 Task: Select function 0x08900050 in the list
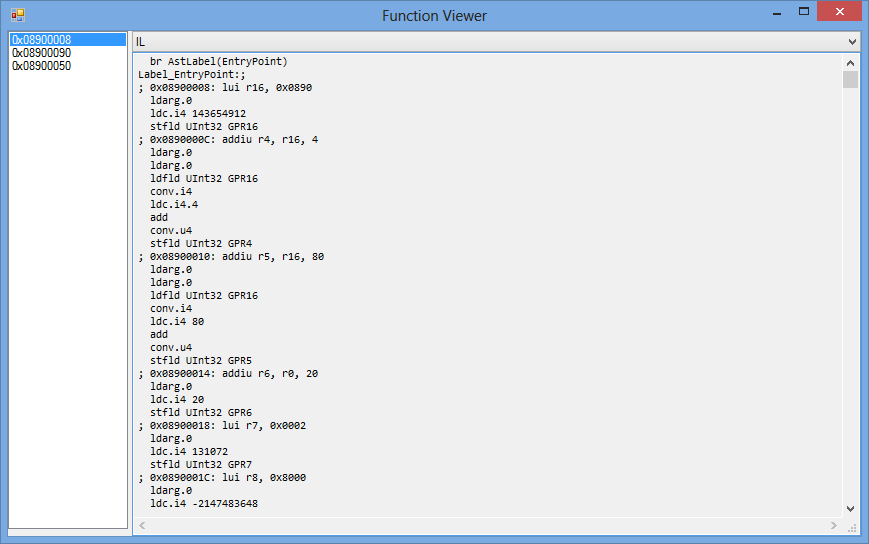point(41,66)
